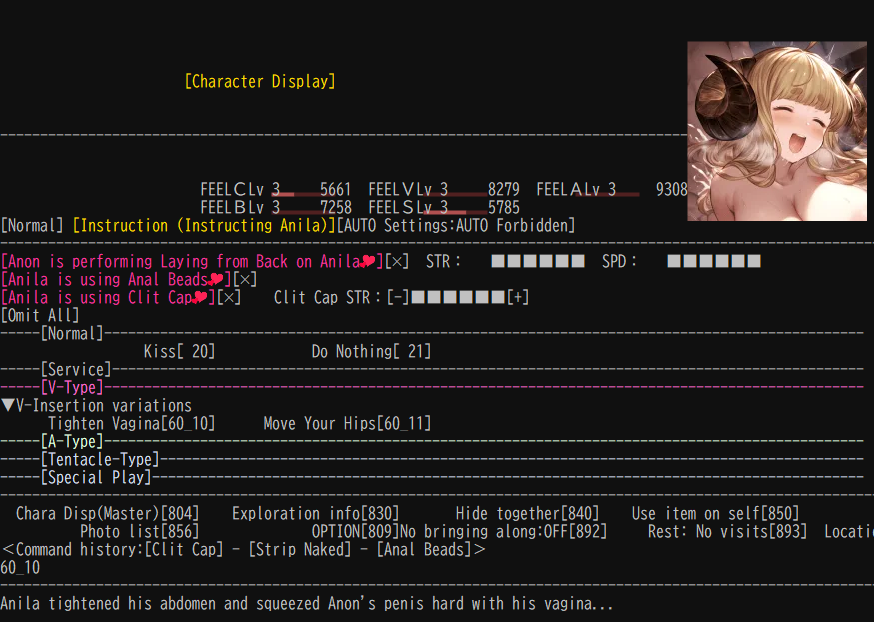
Task: Collapse the V-Insertion variations triangle
Action: pos(8,405)
